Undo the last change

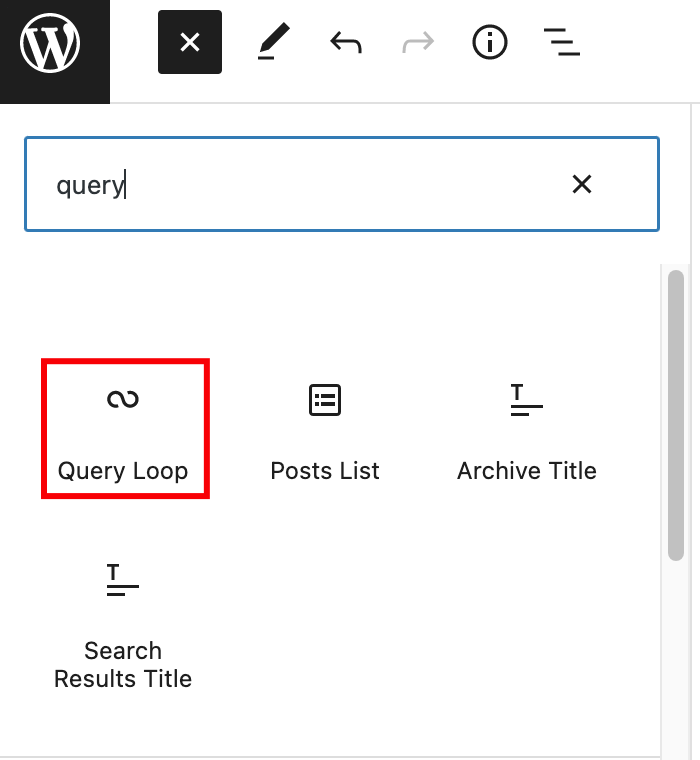coord(345,42)
